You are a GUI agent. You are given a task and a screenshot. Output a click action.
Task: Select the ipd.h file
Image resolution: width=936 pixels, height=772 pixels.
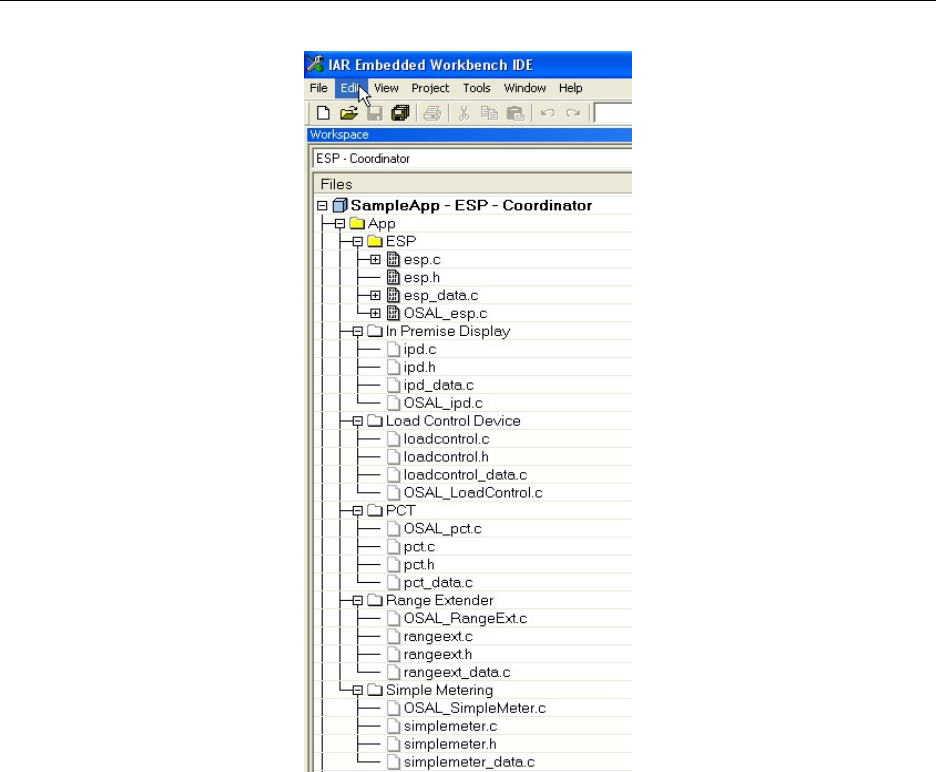(x=419, y=367)
